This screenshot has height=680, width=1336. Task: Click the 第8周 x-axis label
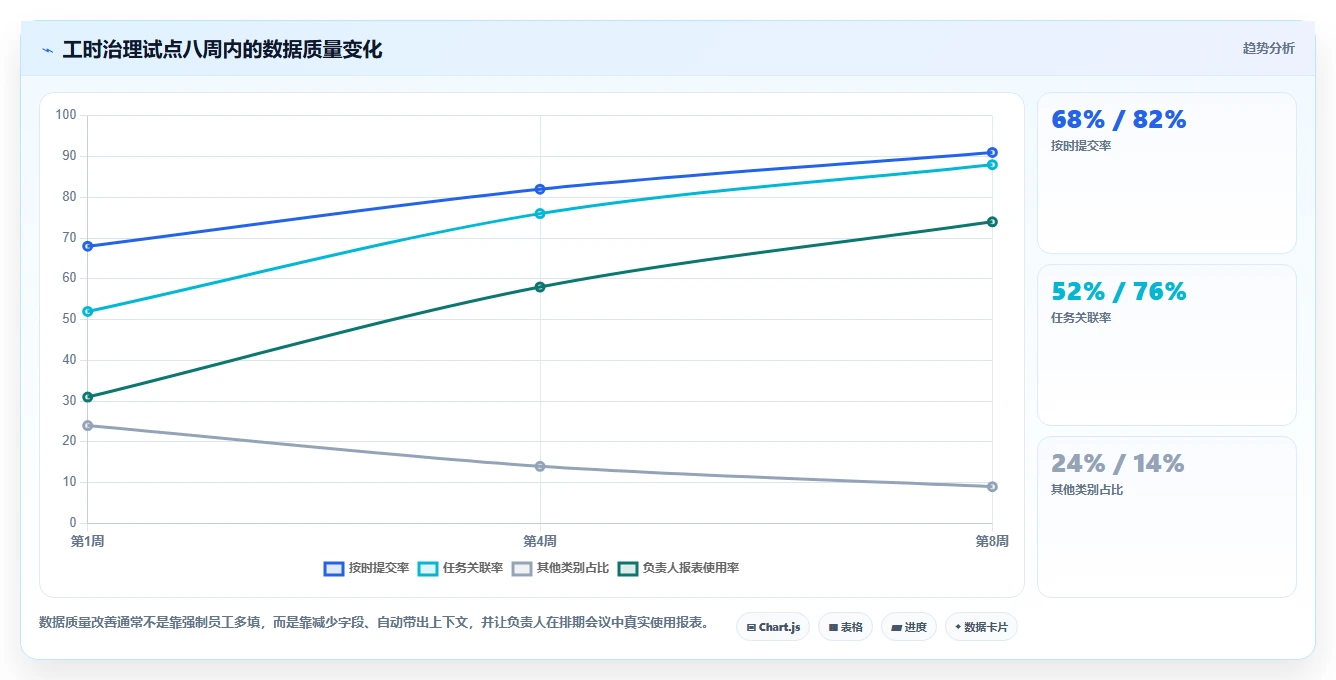992,541
